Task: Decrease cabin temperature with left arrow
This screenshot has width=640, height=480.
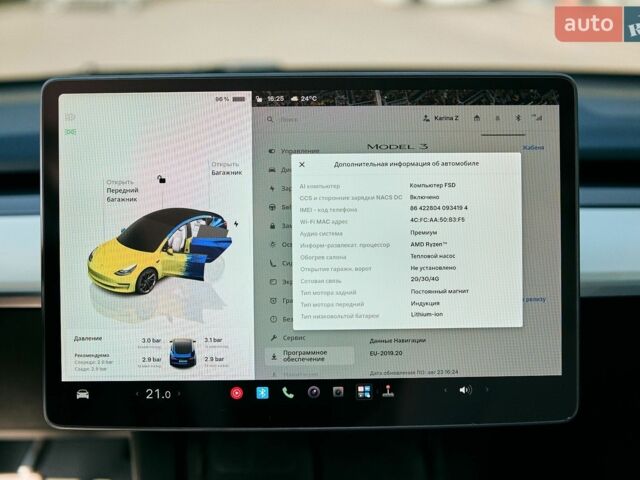Action: (137, 394)
